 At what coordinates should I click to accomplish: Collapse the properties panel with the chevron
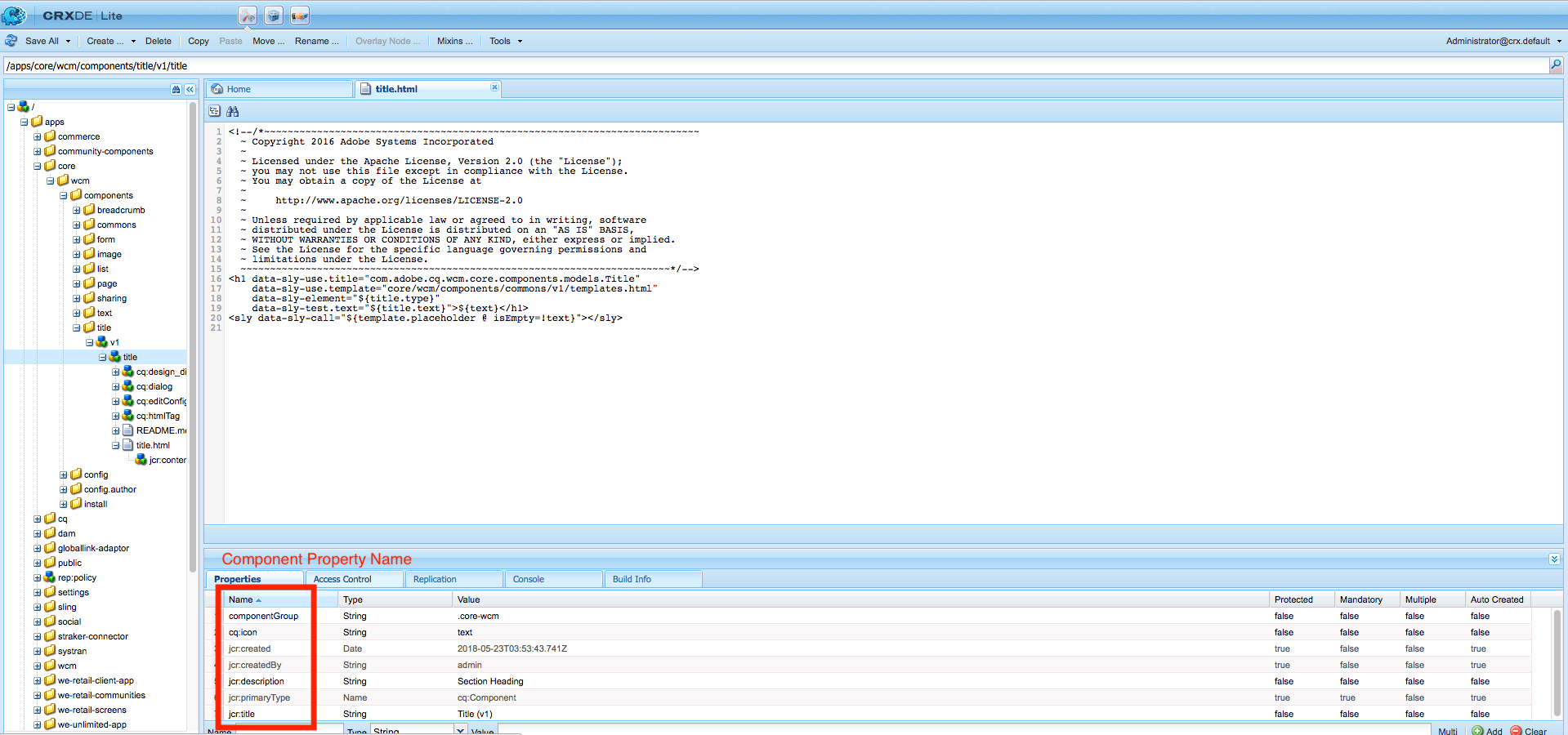click(1554, 559)
